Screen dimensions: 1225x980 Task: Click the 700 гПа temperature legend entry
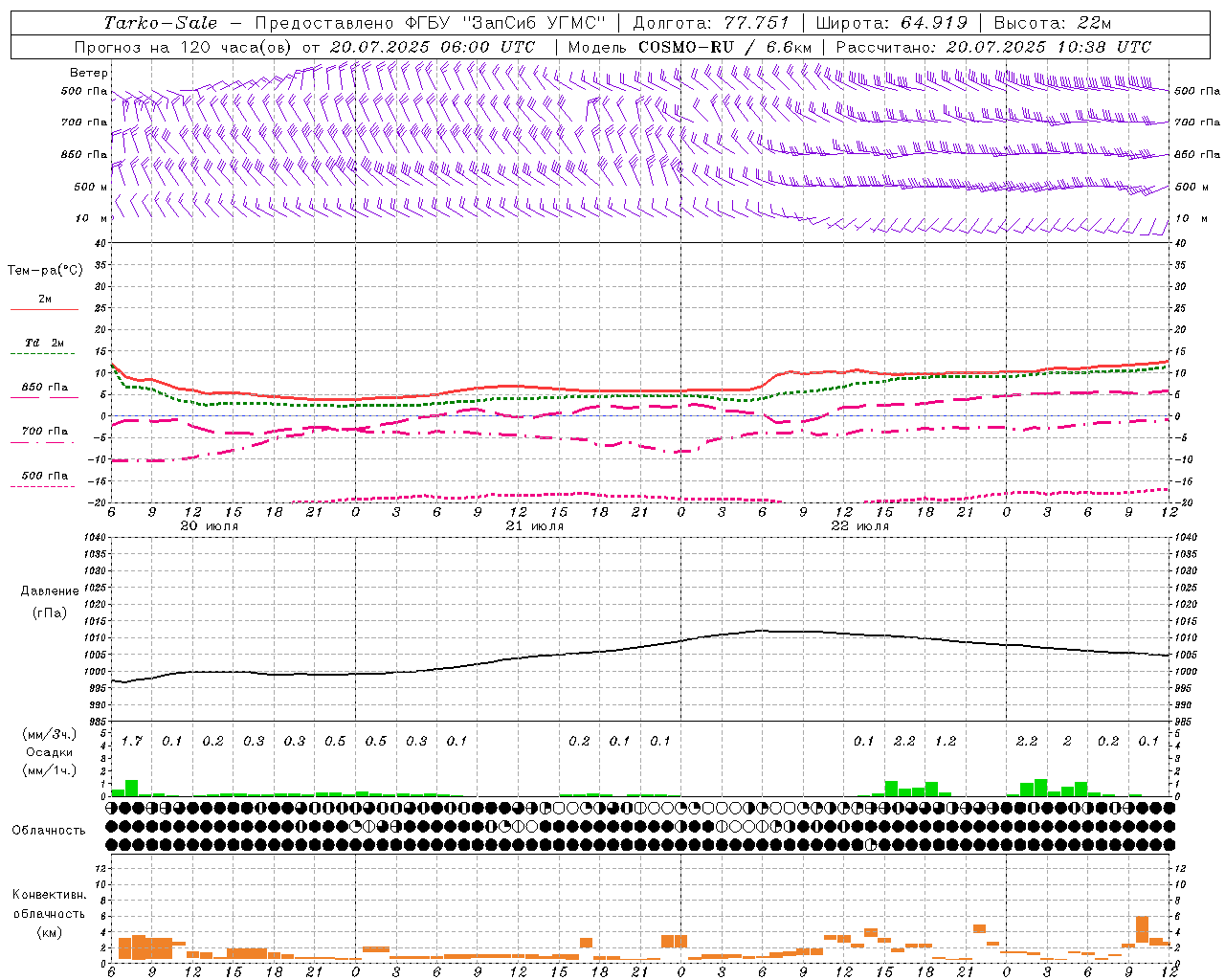click(45, 432)
